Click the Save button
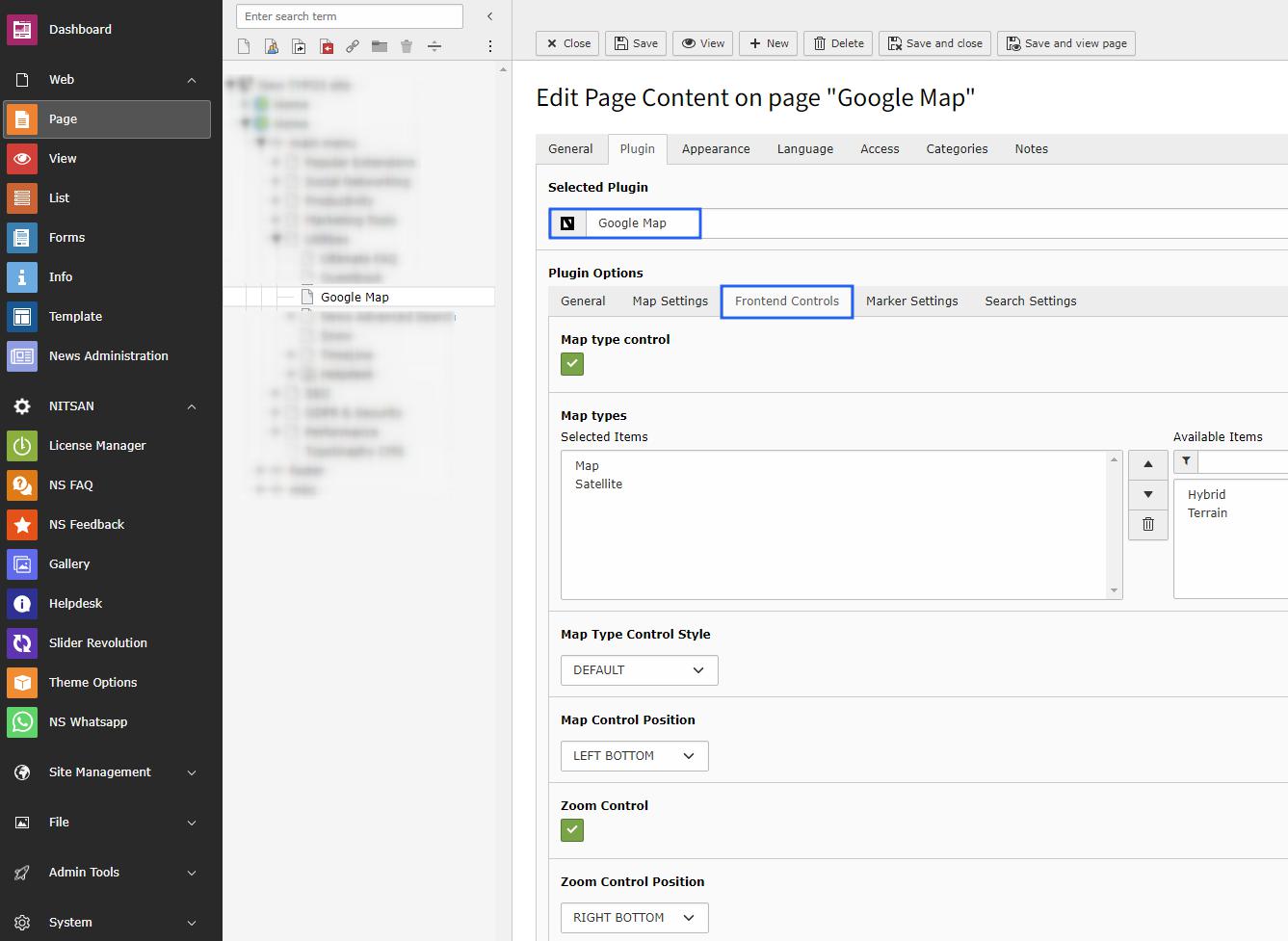The height and width of the screenshot is (941, 1288). click(x=636, y=43)
